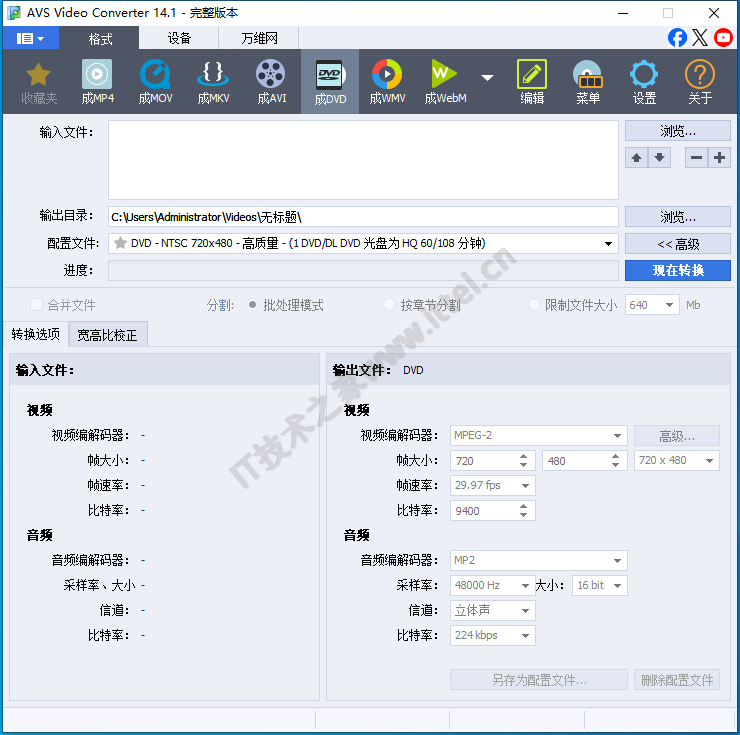Switch to the 设备 tab
Viewport: 740px width, 735px height.
[179, 38]
